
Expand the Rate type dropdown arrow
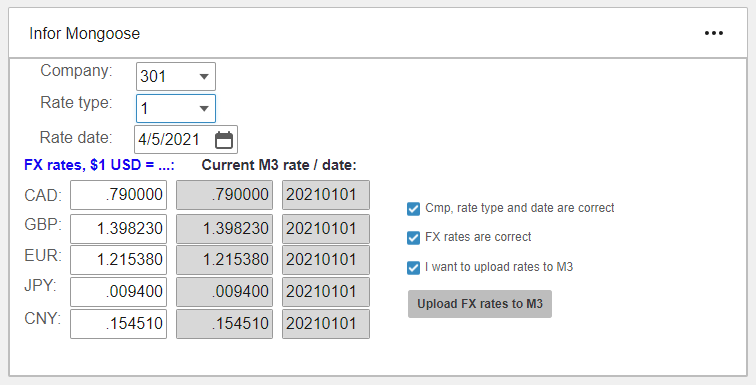click(x=204, y=108)
